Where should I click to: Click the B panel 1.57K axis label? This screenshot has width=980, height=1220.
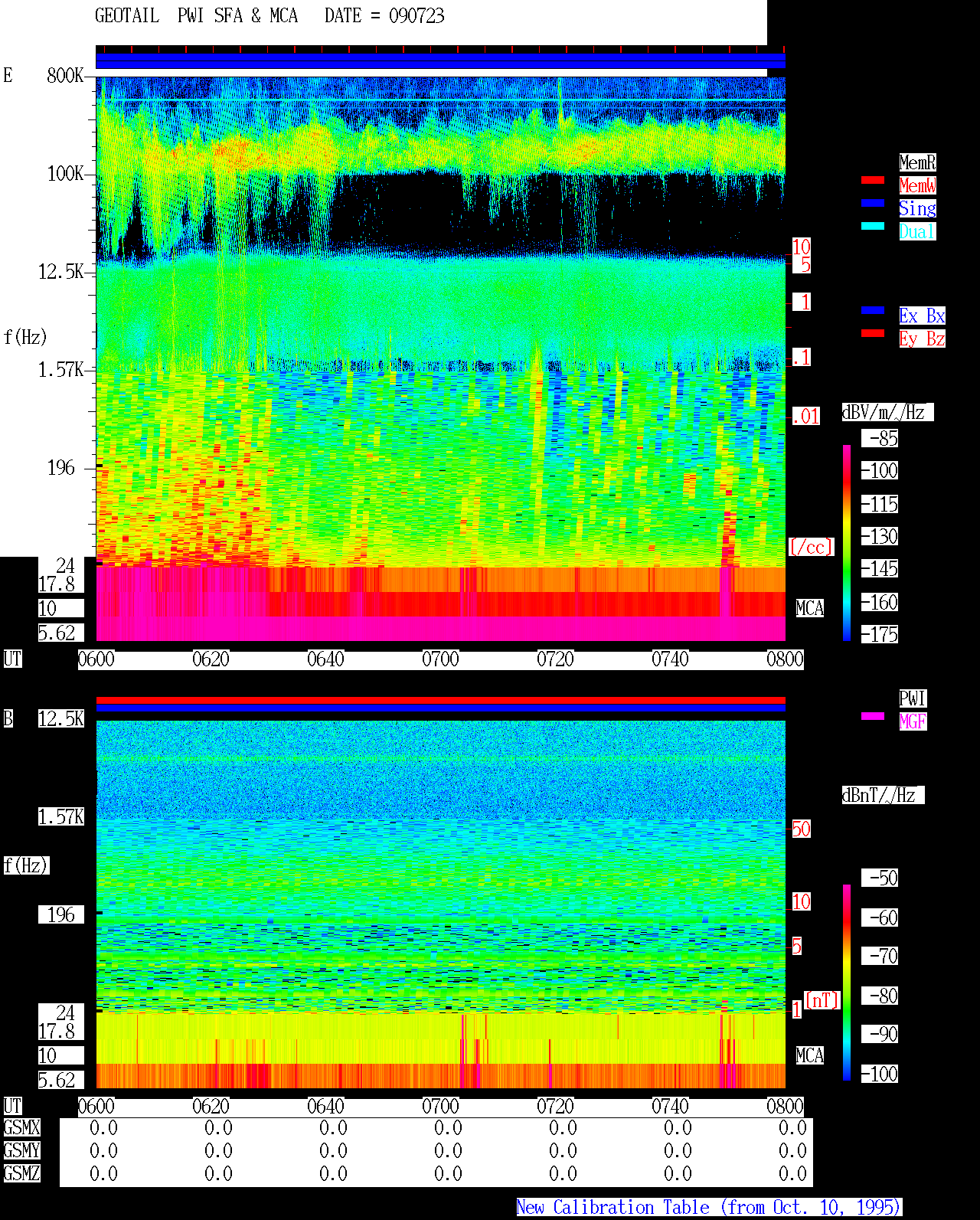pos(61,816)
